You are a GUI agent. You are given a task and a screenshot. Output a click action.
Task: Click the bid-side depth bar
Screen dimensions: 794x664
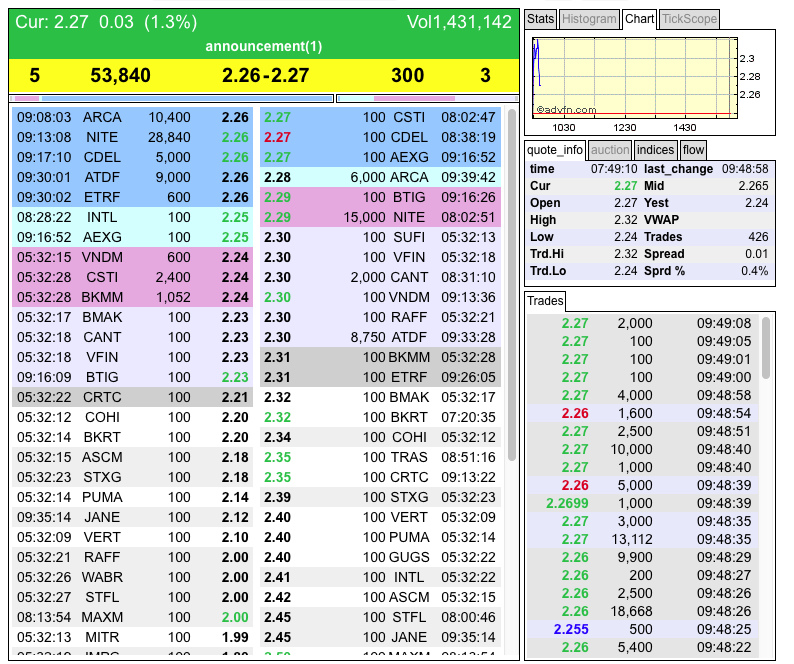click(171, 98)
